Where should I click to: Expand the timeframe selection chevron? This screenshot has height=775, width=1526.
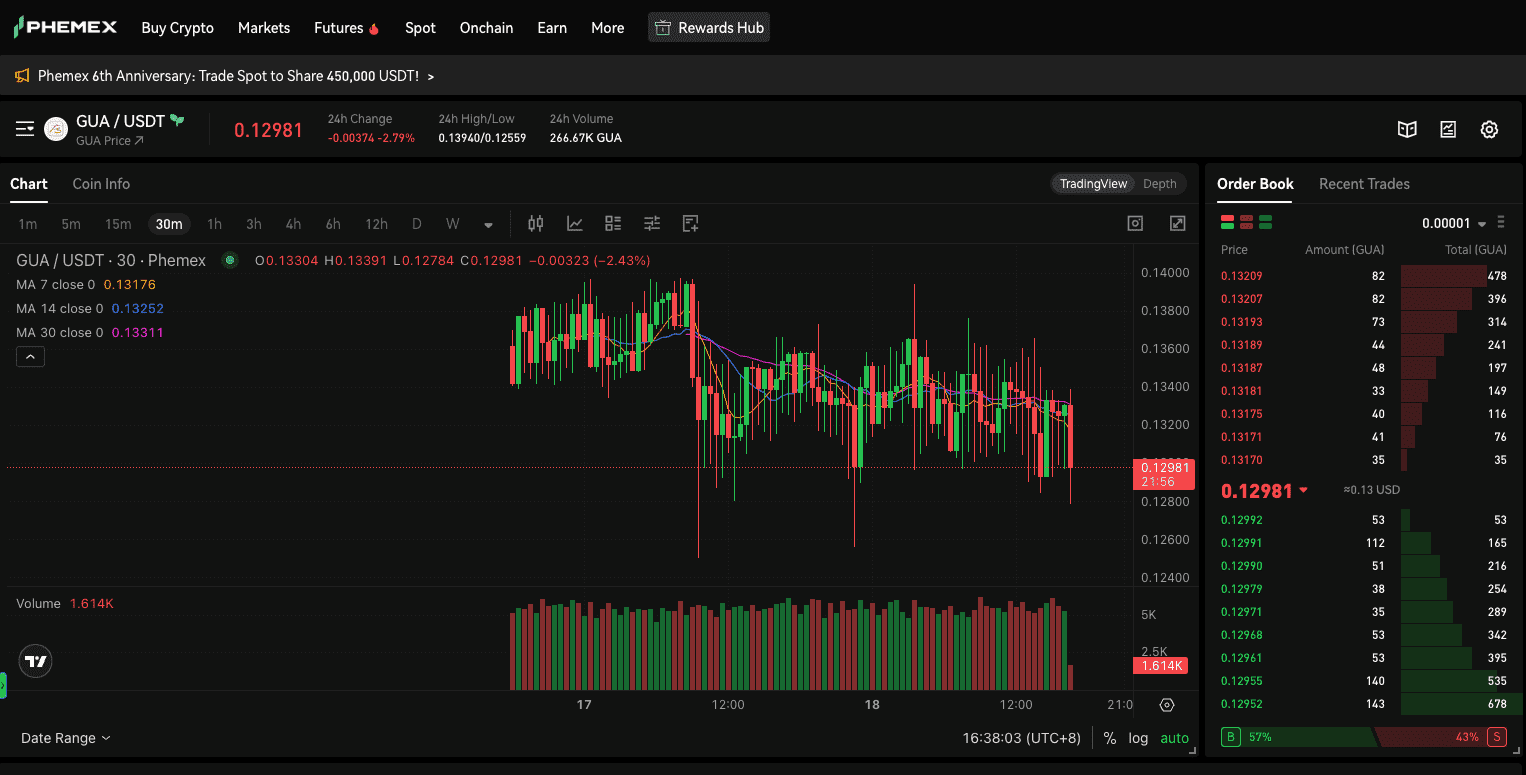(x=488, y=224)
